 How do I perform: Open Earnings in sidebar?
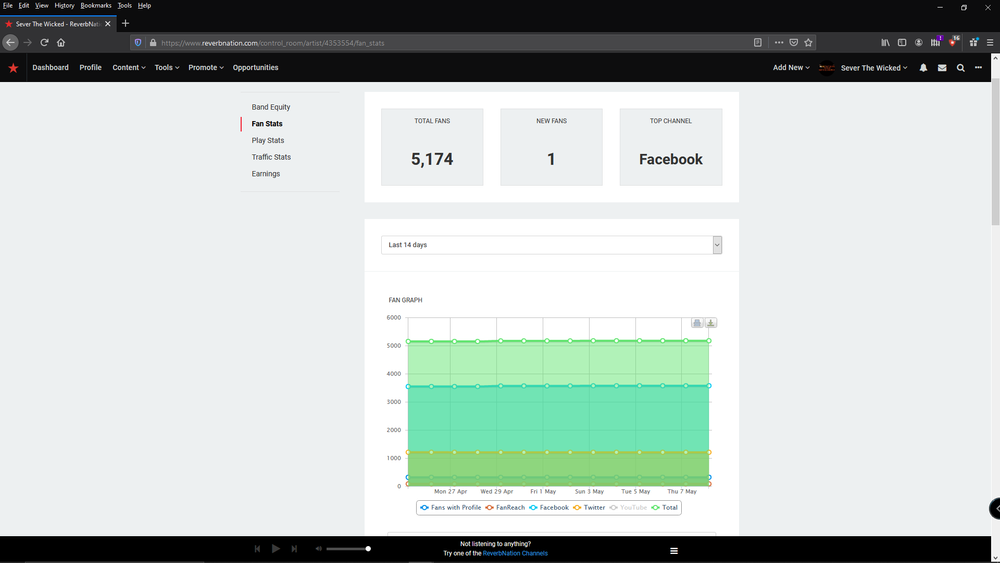pyautogui.click(x=265, y=173)
